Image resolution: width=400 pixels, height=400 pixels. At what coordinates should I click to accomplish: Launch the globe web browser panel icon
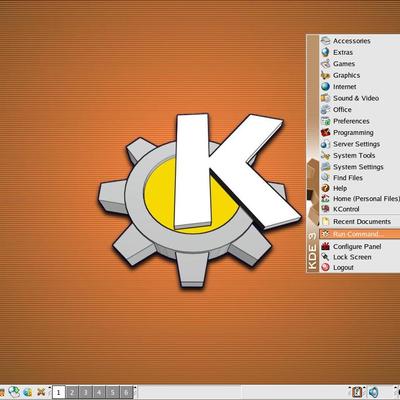point(14,392)
